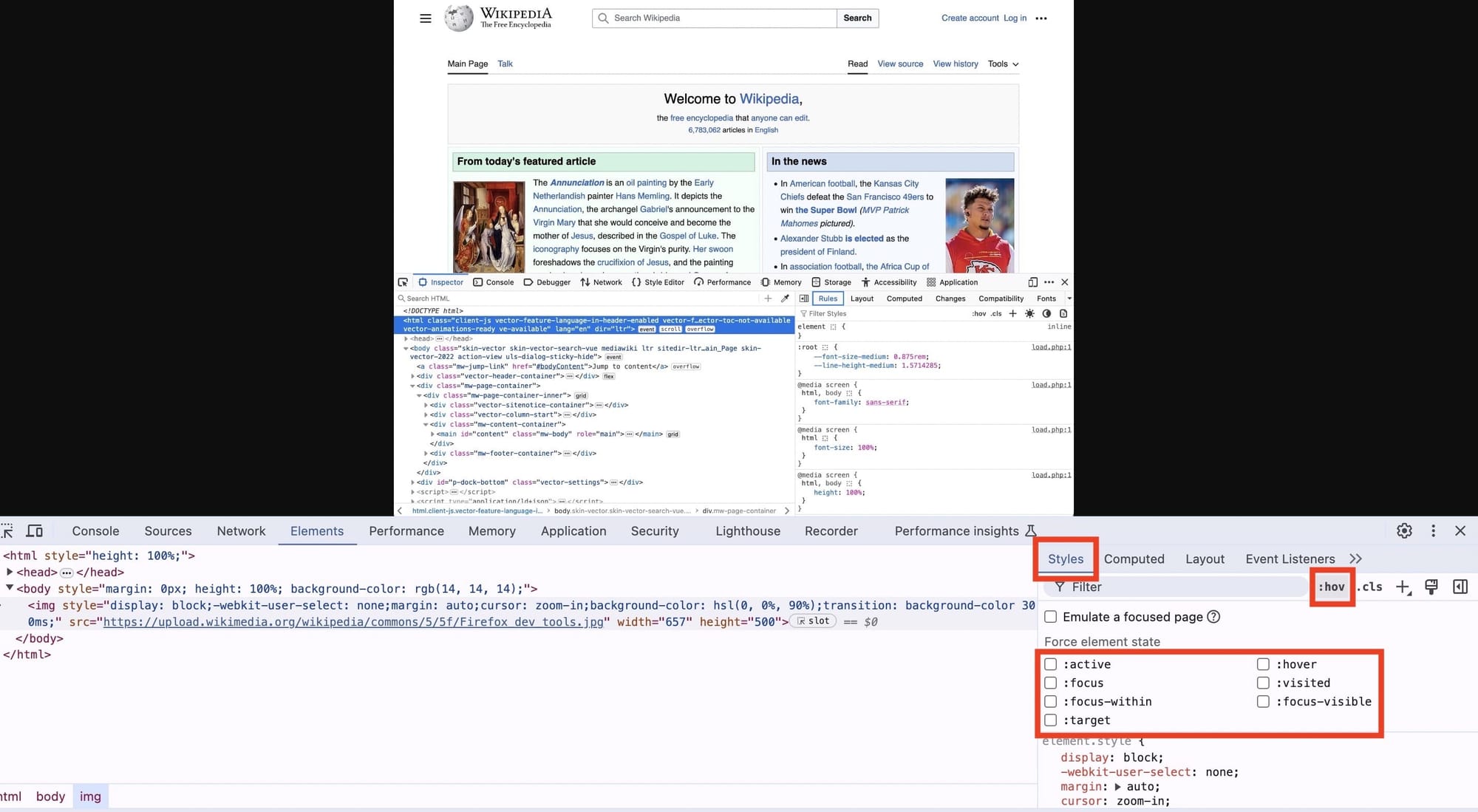The width and height of the screenshot is (1478, 812).
Task: Toggle the :active force element state
Action: (1050, 663)
